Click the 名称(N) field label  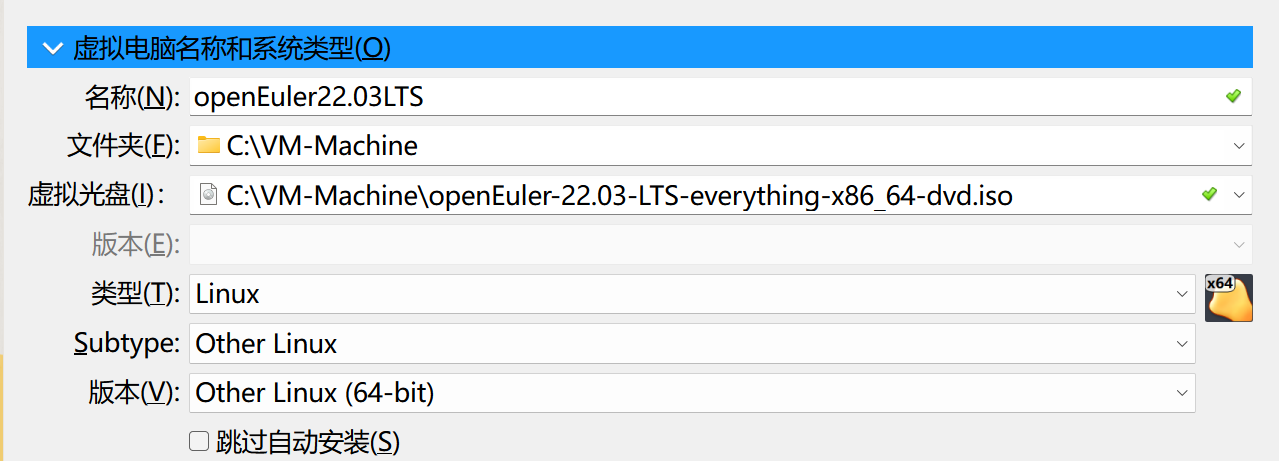tap(132, 97)
